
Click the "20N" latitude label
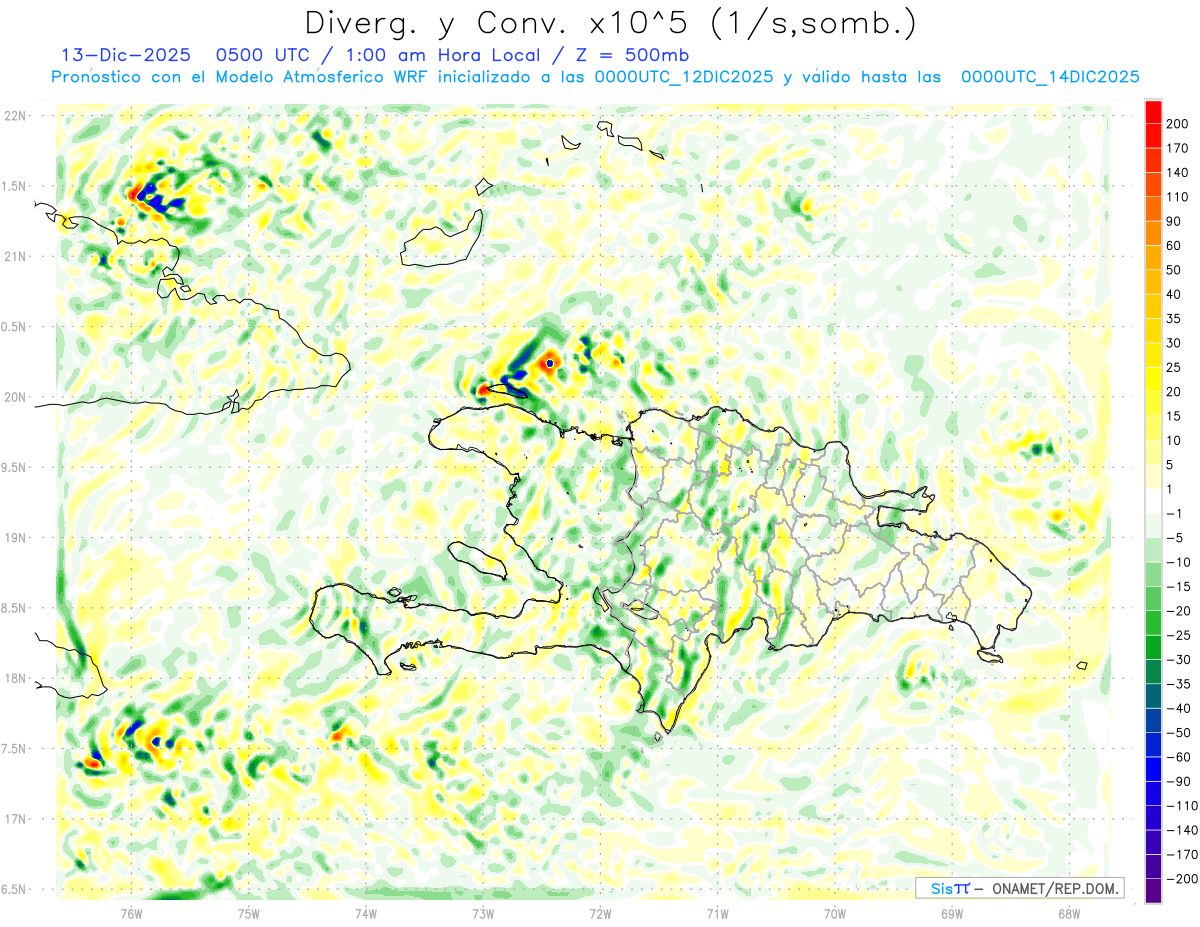[15, 397]
